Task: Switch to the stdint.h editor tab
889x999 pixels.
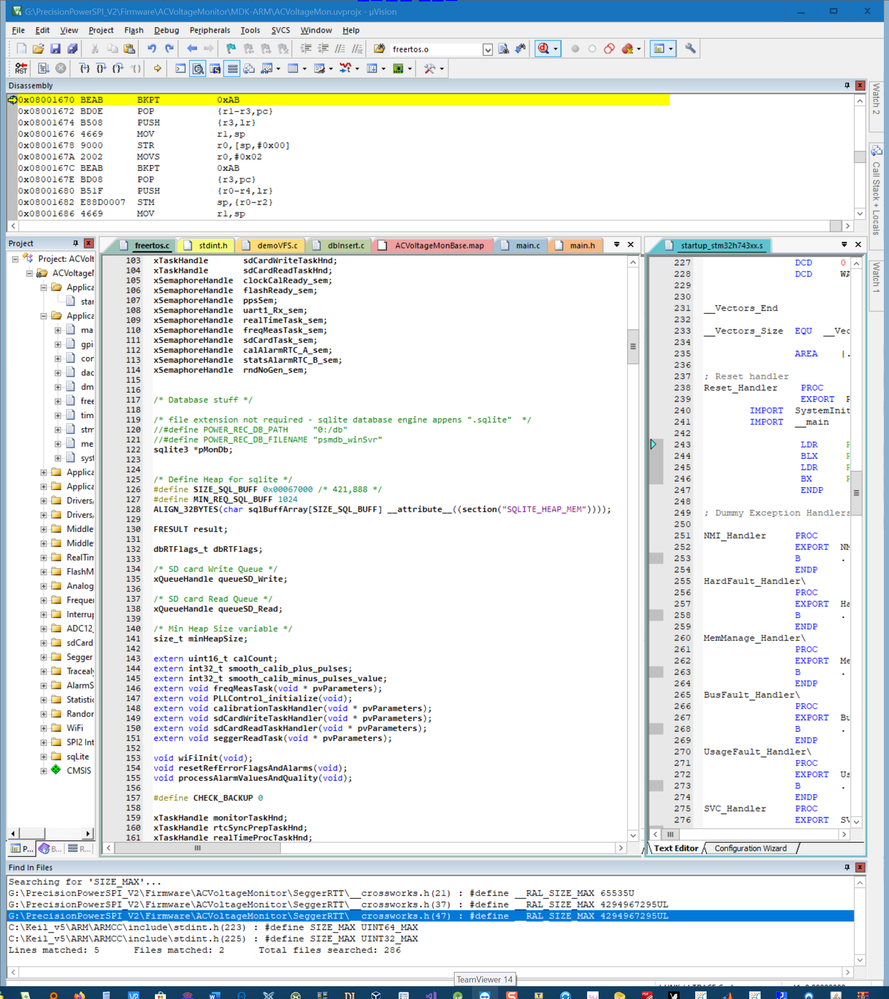Action: [x=213, y=245]
